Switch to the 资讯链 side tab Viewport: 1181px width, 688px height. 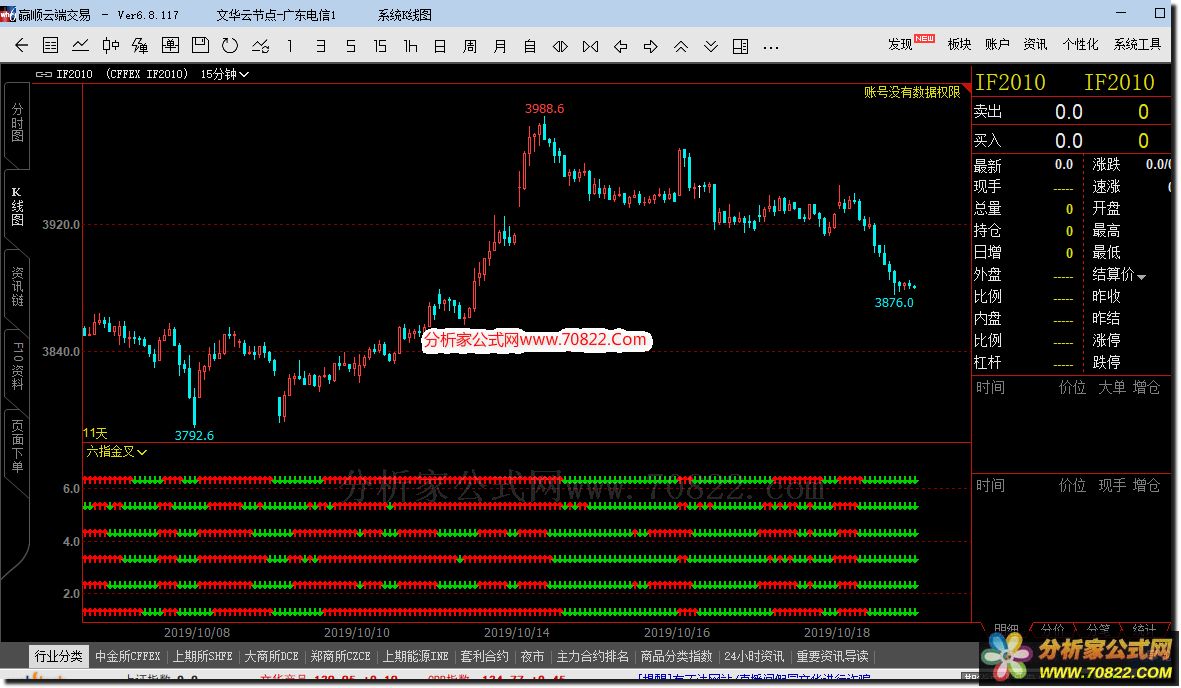(x=17, y=287)
